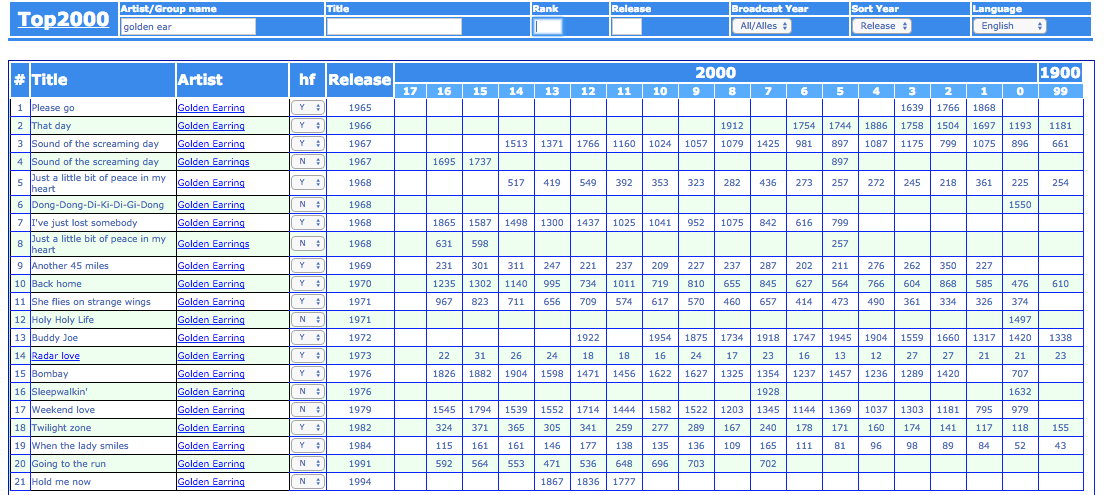This screenshot has height=495, width=1104.
Task: Click the year 10 column header
Action: click(x=660, y=91)
